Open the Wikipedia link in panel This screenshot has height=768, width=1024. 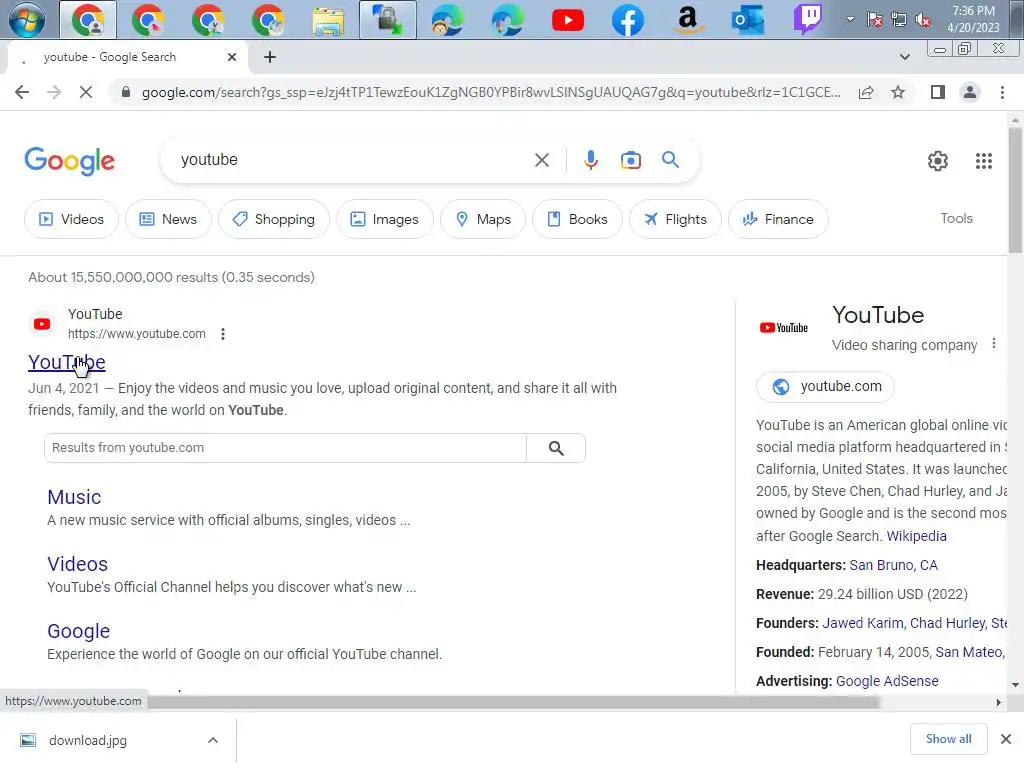916,536
